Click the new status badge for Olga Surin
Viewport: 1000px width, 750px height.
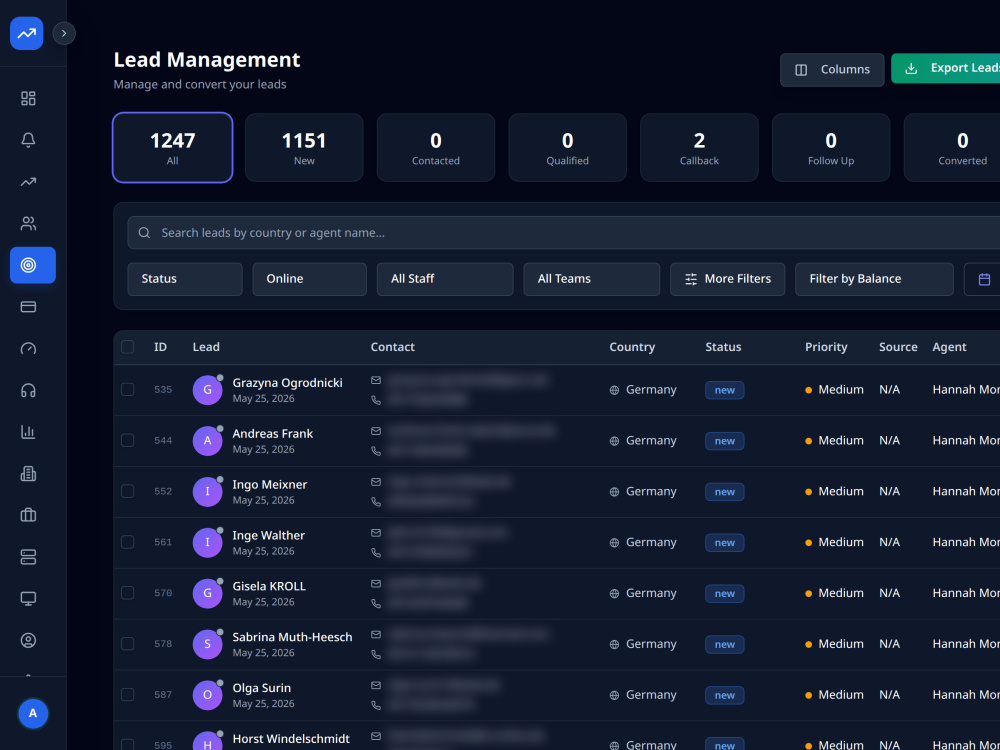(724, 695)
